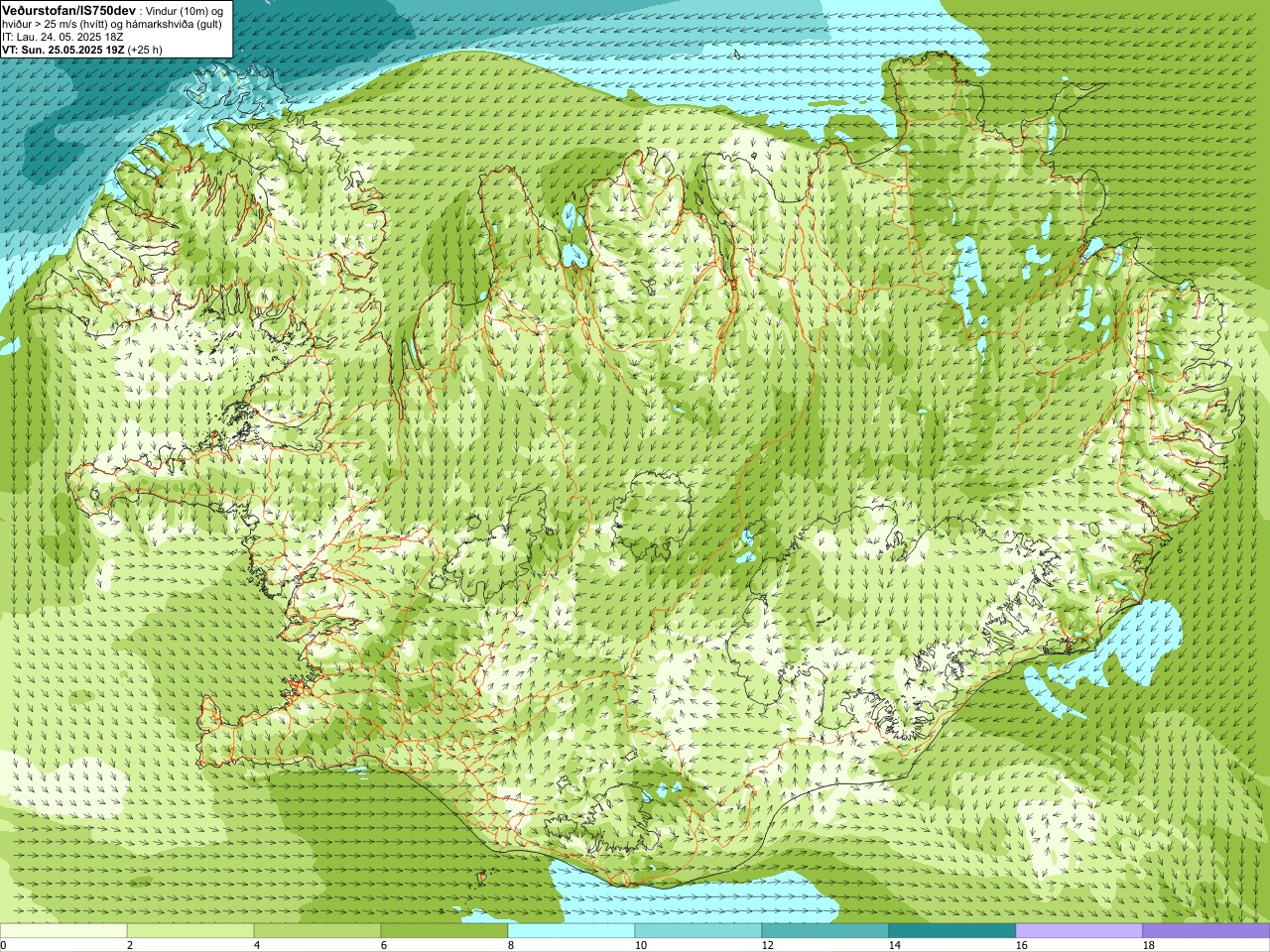This screenshot has height=952, width=1270.
Task: Click the 16-18 m/s legend color swatch
Action: (1079, 931)
